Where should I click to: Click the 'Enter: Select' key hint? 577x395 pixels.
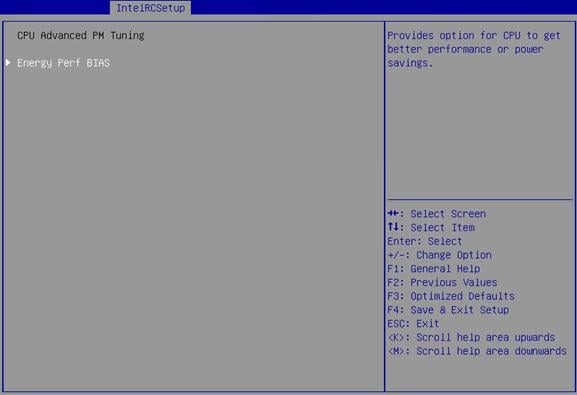pyautogui.click(x=424, y=241)
